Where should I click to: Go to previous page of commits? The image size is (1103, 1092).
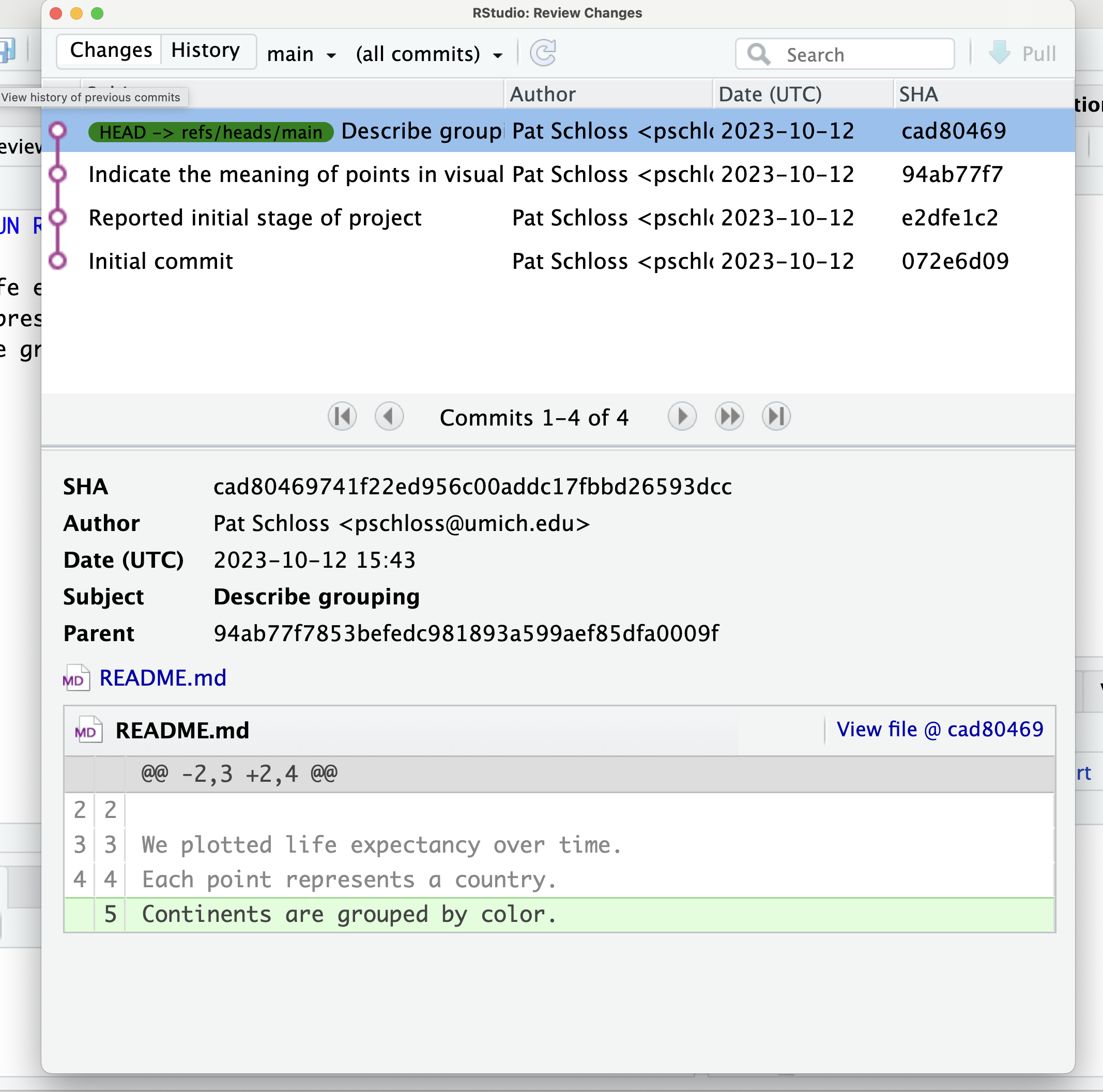click(389, 417)
